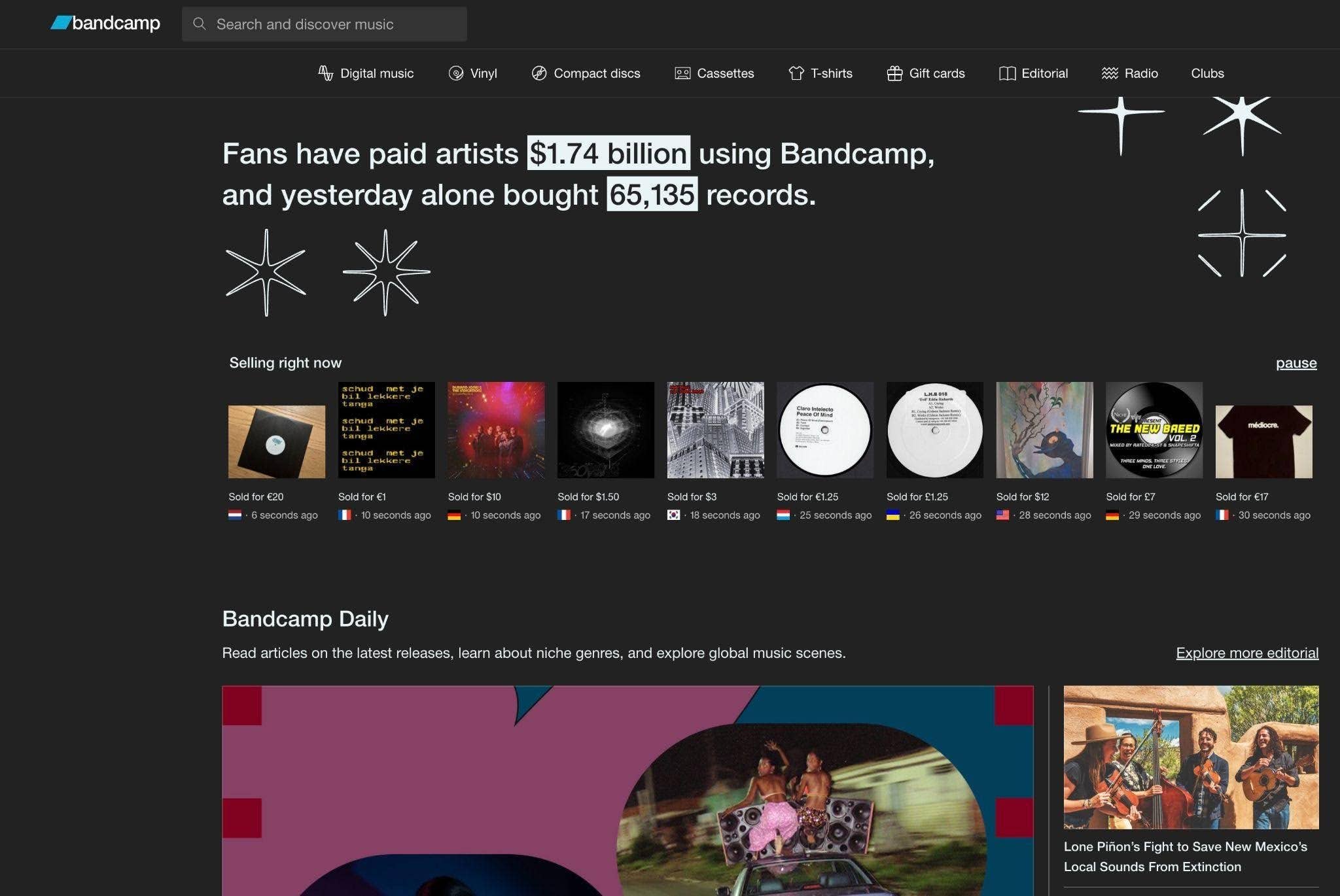Open the L.H.S 018 white label record
This screenshot has height=896, width=1340.
[x=935, y=430]
